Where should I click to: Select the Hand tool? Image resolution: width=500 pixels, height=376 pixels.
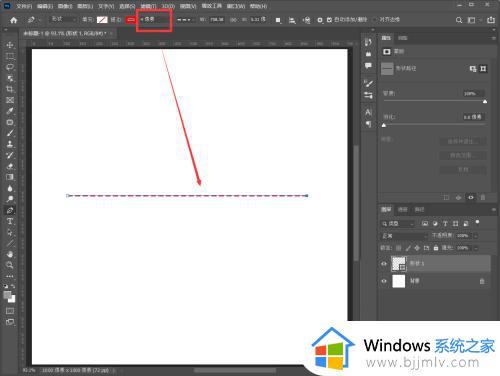point(10,254)
